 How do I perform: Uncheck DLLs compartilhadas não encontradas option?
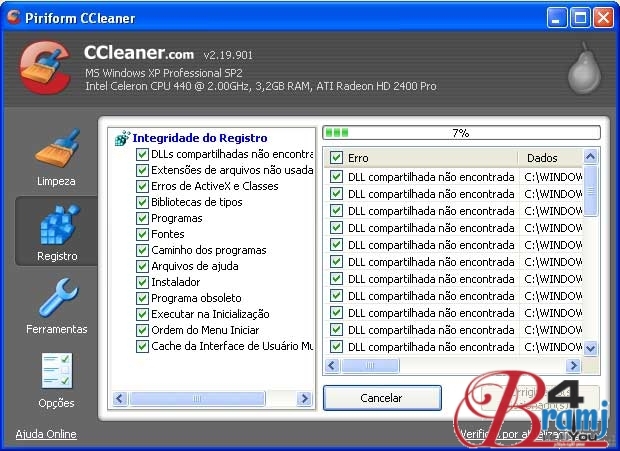pyautogui.click(x=142, y=154)
